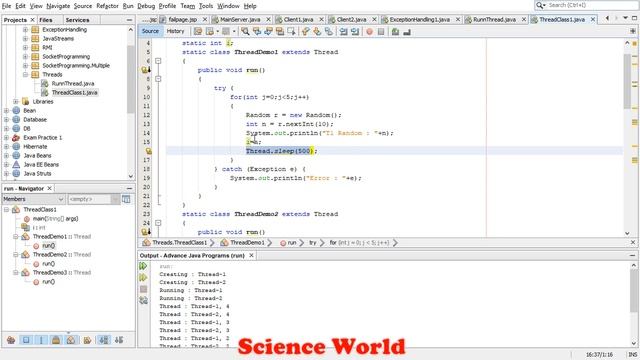Open dropdown arrow beside disabled Forward icon
Screen dimensions: 640x360
(234, 31)
